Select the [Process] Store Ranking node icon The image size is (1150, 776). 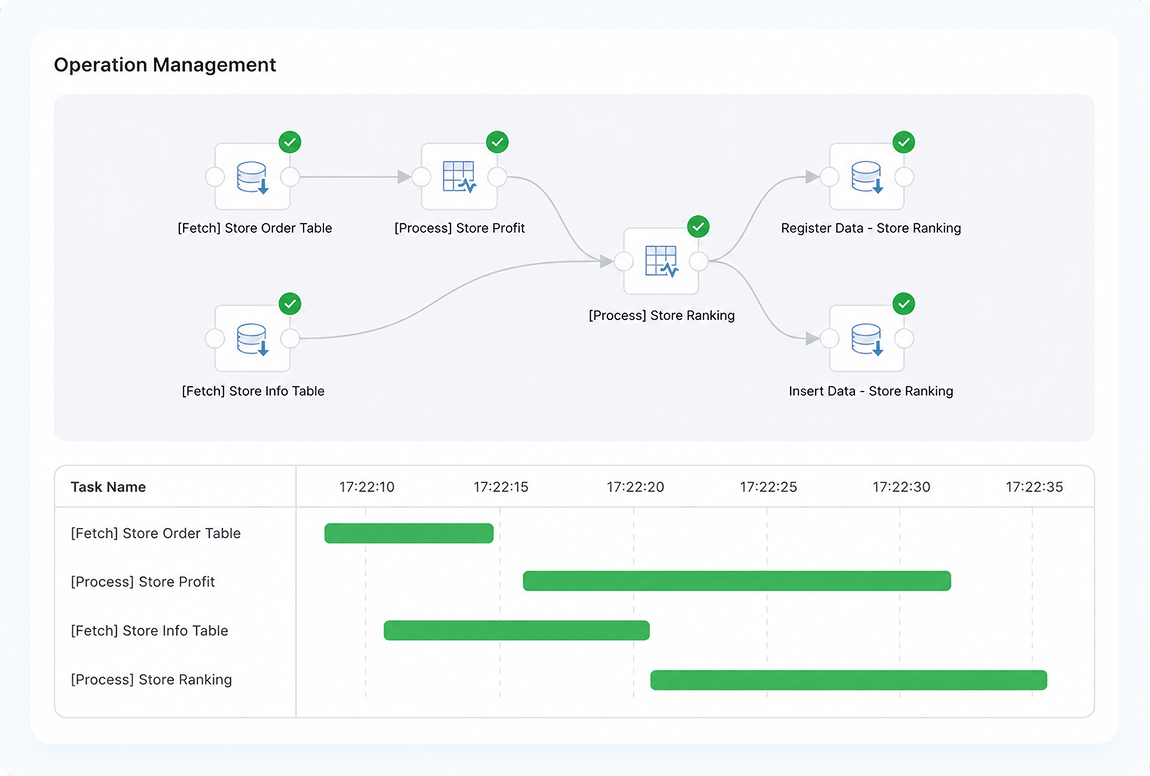(661, 261)
